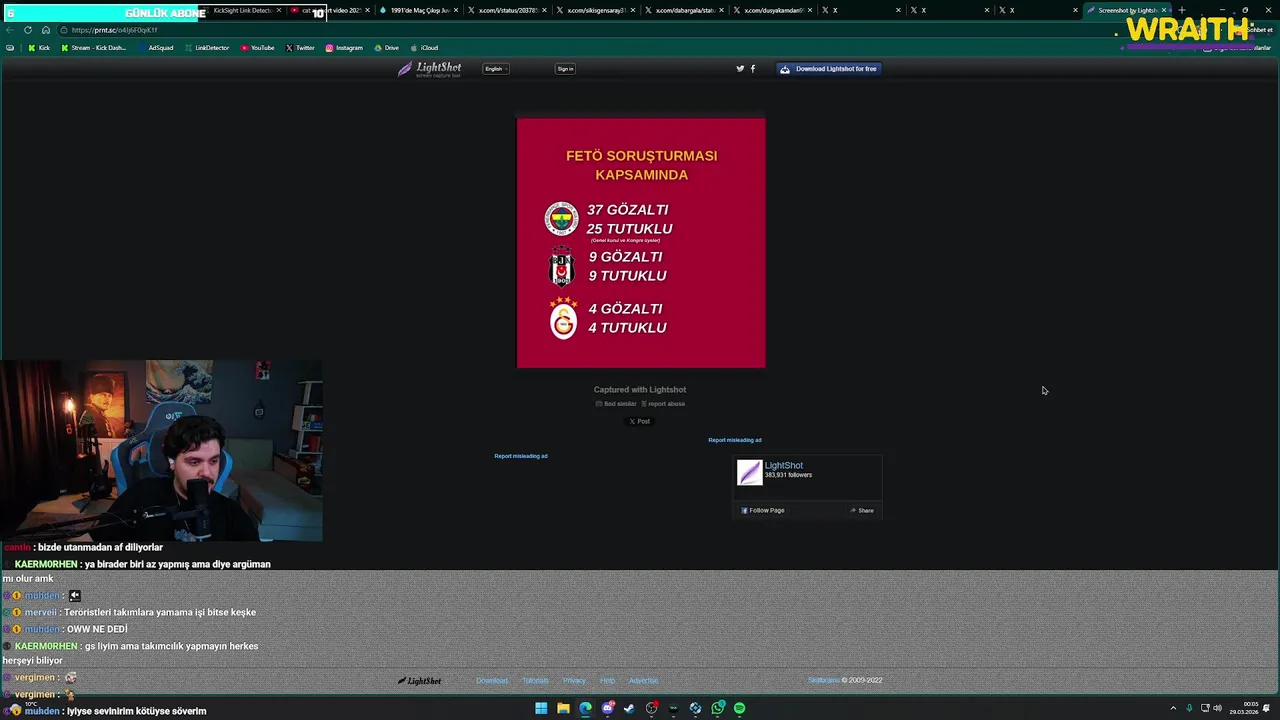Open the YouTube bookmark
This screenshot has width=1280, height=720.
click(257, 48)
